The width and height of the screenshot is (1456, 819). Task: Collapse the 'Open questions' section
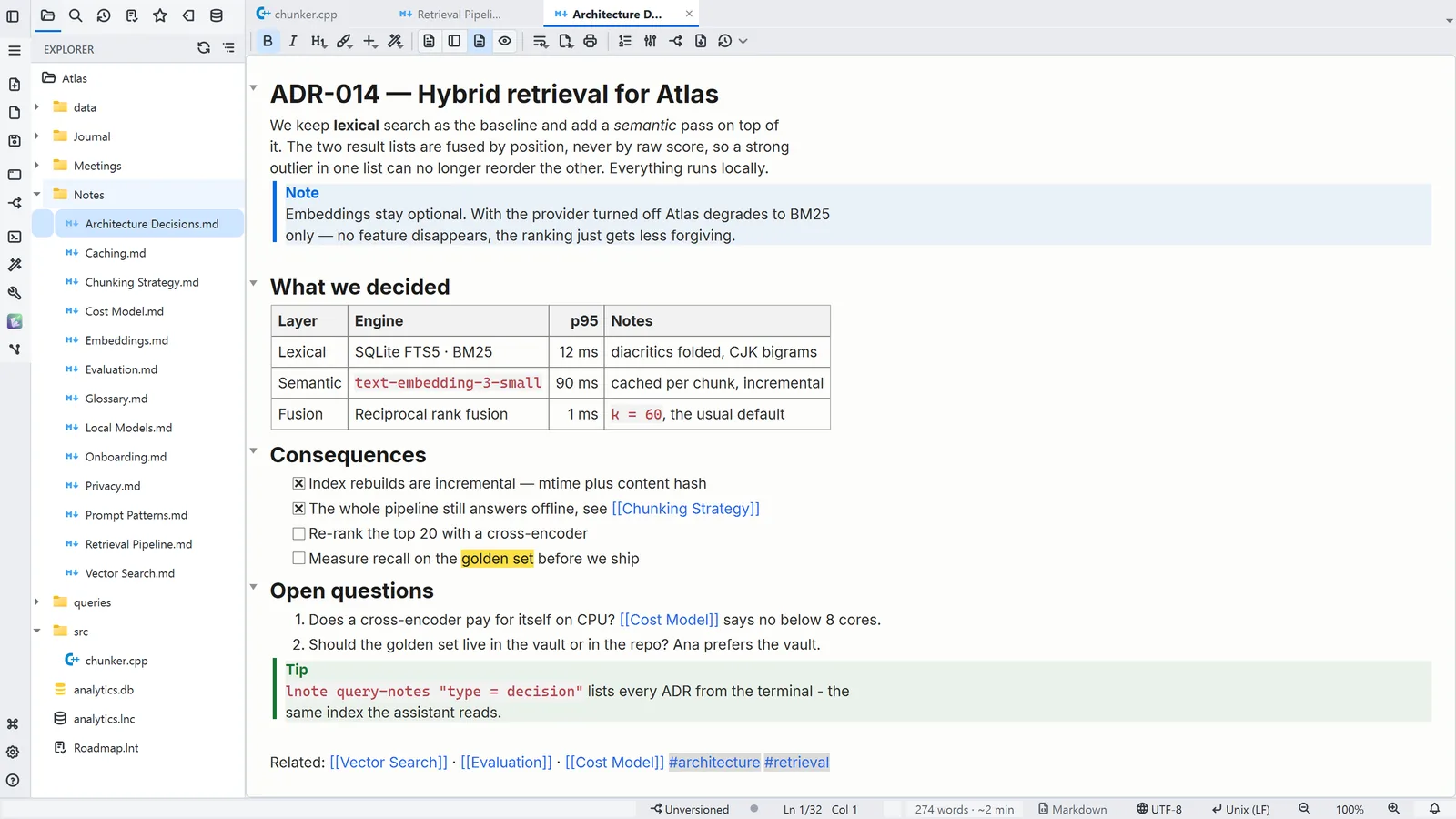point(254,587)
